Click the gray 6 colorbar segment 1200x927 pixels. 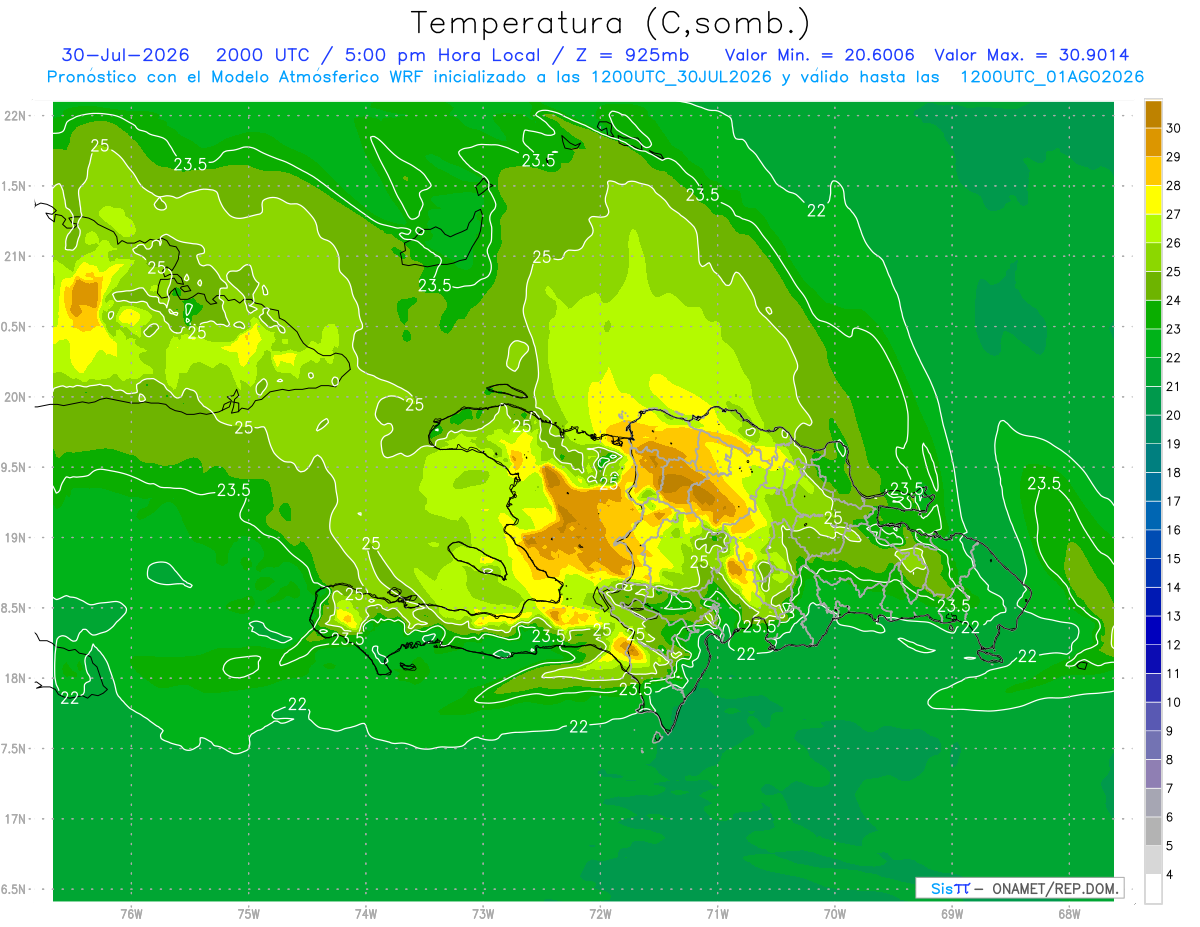click(x=1153, y=803)
